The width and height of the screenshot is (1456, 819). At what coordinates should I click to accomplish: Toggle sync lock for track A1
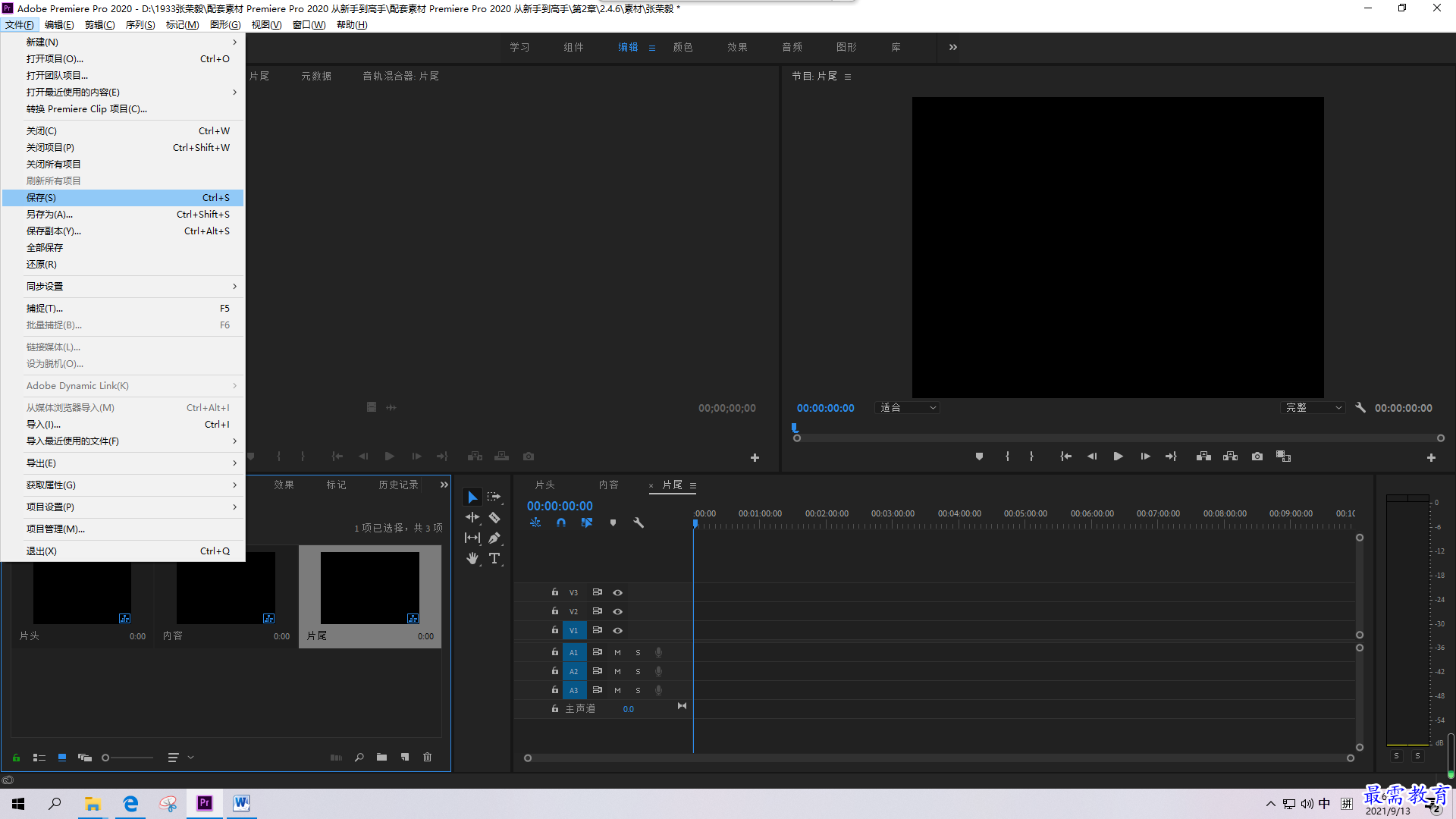coord(597,653)
